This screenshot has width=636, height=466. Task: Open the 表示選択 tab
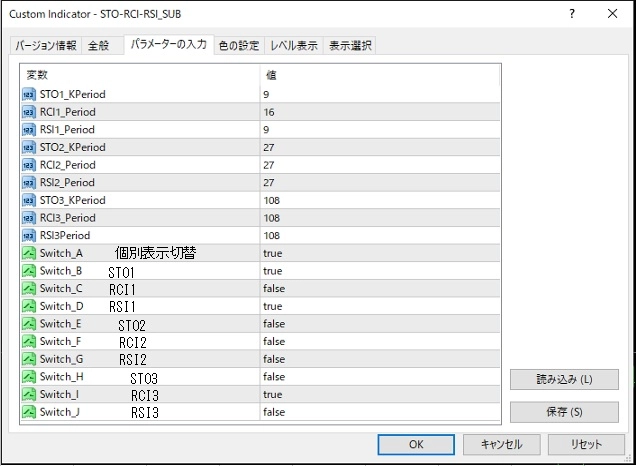[x=350, y=45]
